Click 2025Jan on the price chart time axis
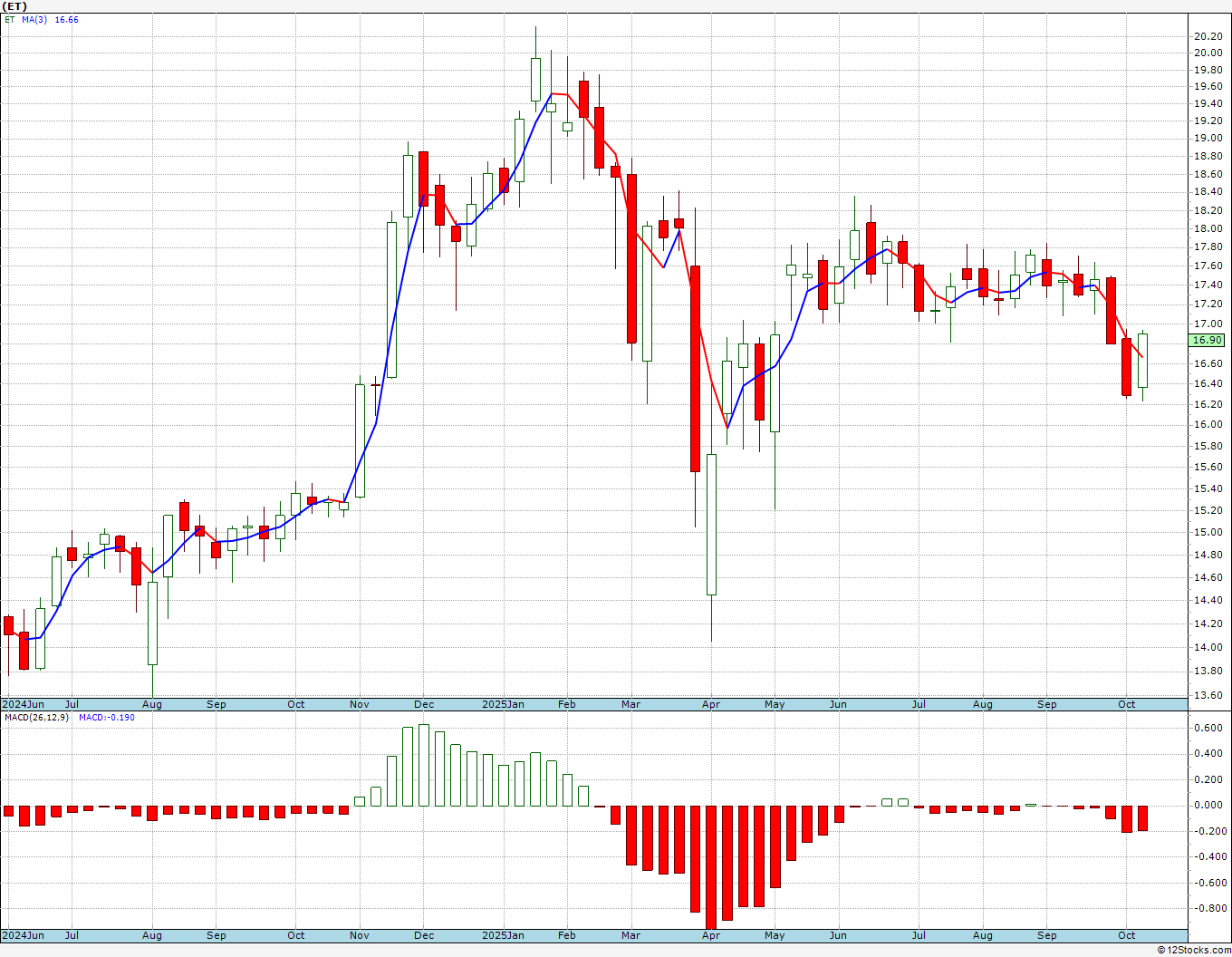Image resolution: width=1232 pixels, height=957 pixels. pos(503,704)
